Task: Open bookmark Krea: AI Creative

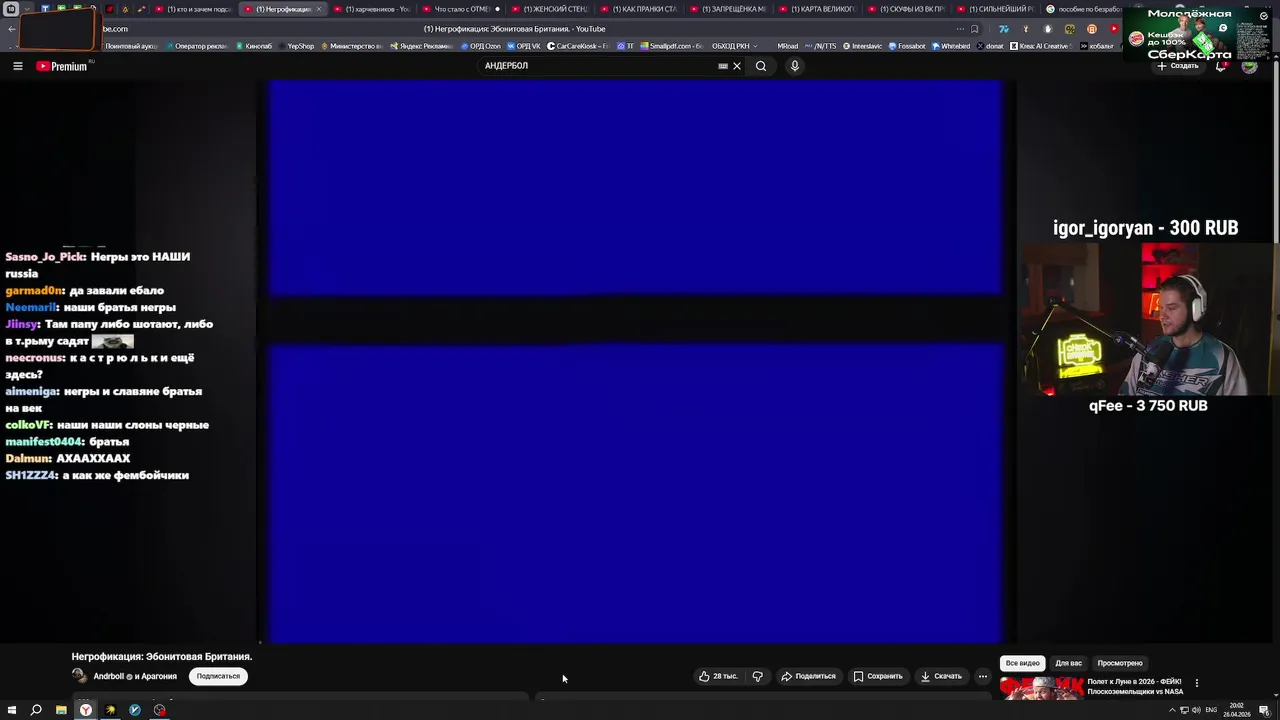Action: coord(1040,46)
